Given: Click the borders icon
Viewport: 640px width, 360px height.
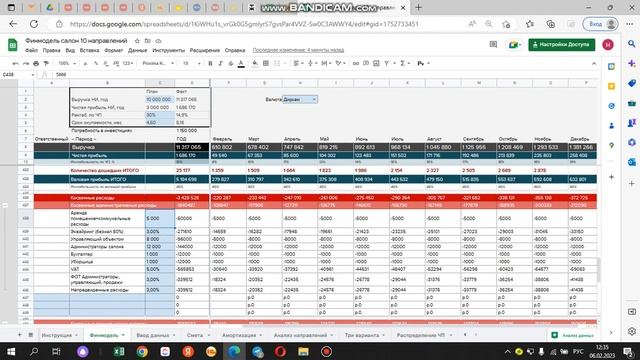Looking at the screenshot, I should click(x=266, y=64).
